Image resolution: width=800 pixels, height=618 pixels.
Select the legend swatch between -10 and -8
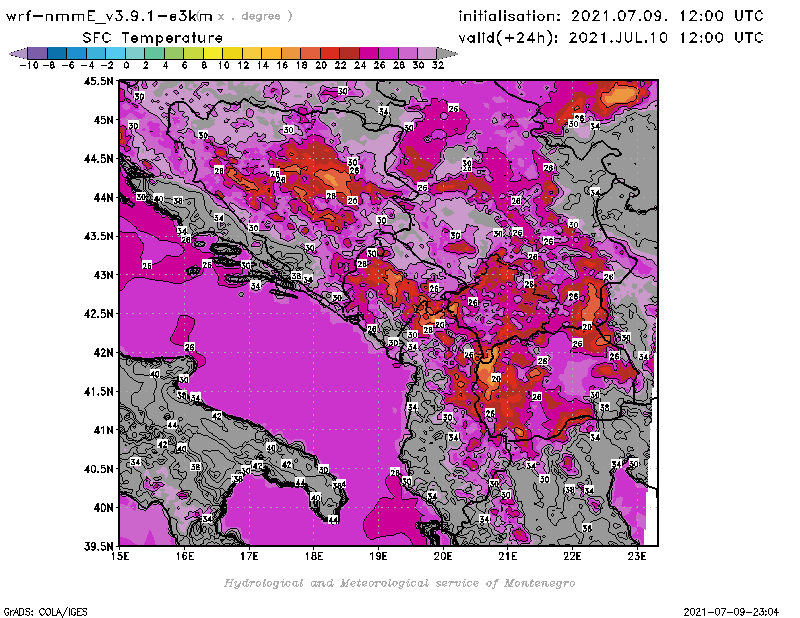click(x=38, y=54)
